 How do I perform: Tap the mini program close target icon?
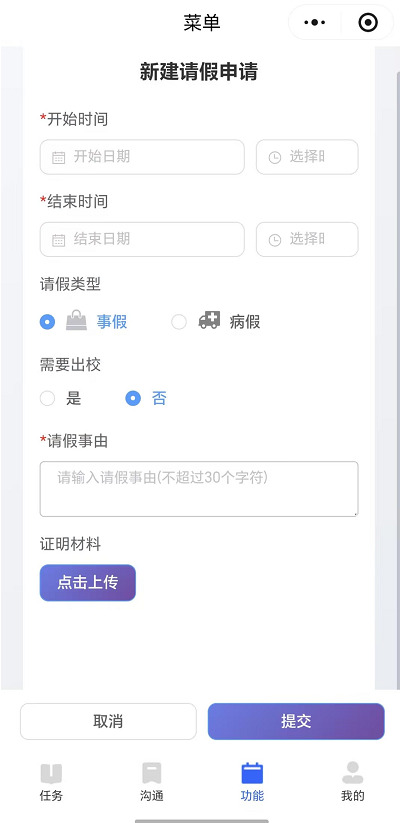367,23
